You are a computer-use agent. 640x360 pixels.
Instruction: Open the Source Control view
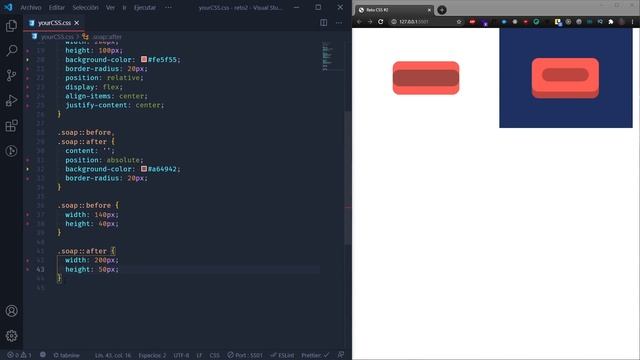(x=11, y=75)
